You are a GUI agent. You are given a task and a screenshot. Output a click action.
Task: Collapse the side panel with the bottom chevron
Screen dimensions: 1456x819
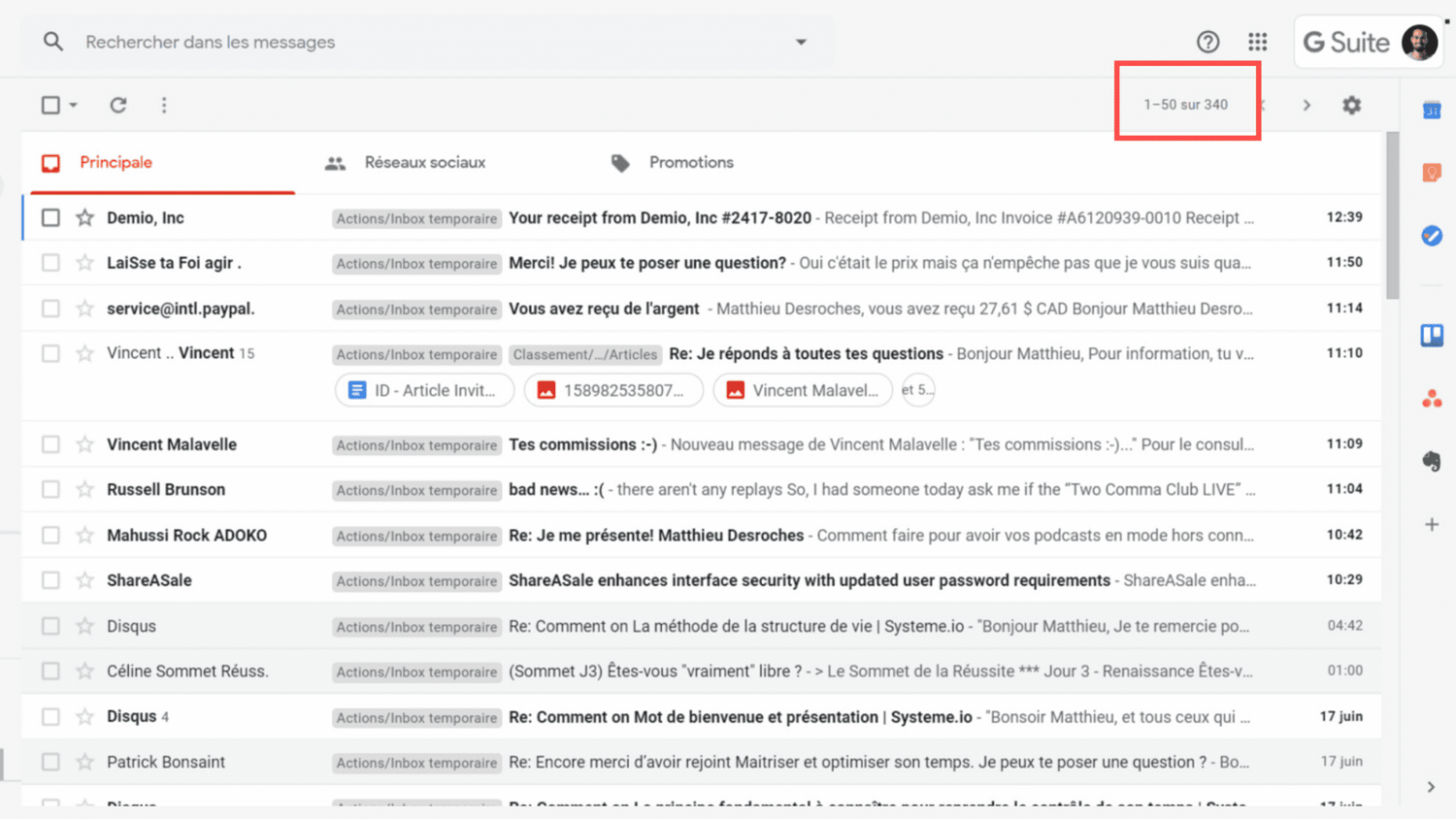coord(1431,787)
